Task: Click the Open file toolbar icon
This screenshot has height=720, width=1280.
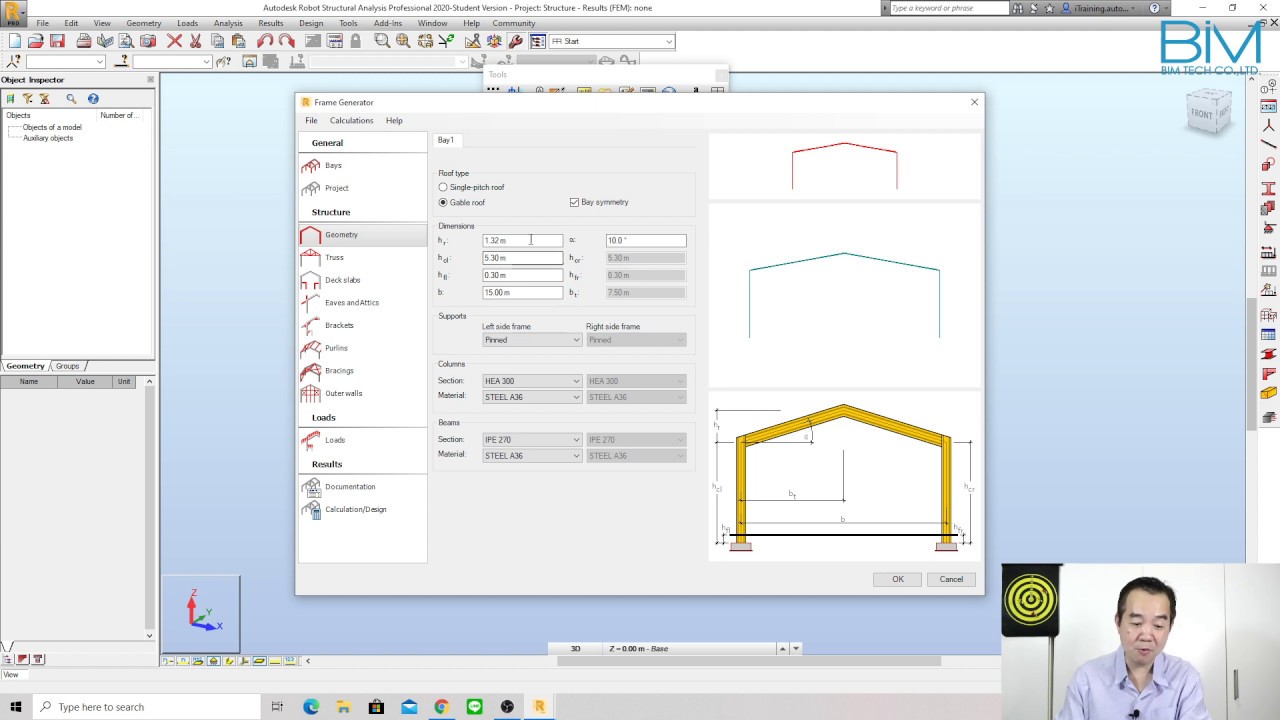Action: pos(36,41)
